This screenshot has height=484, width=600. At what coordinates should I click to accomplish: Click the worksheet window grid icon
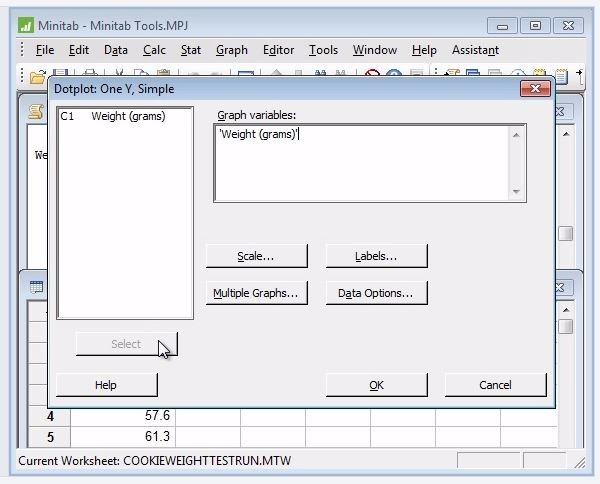(x=37, y=287)
